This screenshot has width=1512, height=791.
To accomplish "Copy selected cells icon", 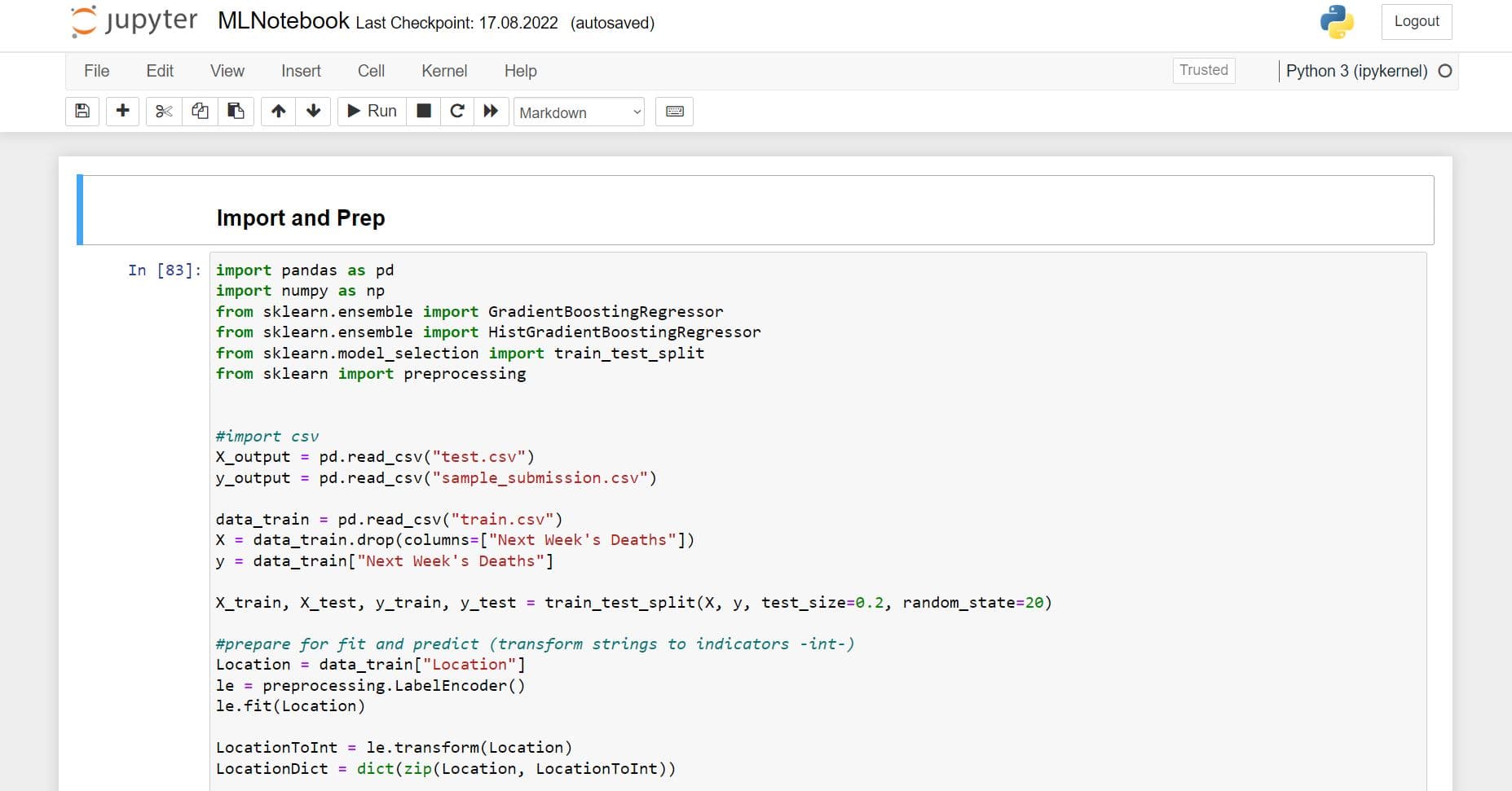I will (200, 112).
